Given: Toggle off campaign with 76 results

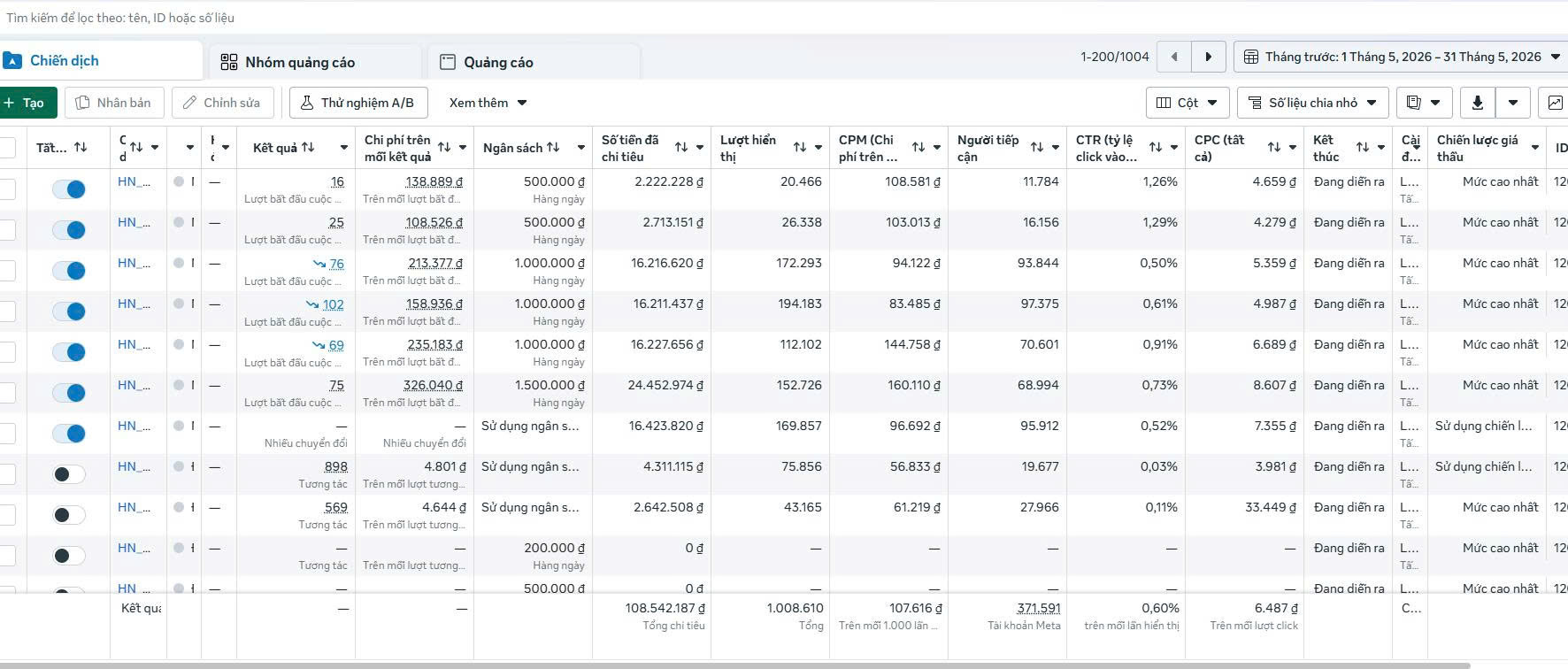Looking at the screenshot, I should coord(69,271).
